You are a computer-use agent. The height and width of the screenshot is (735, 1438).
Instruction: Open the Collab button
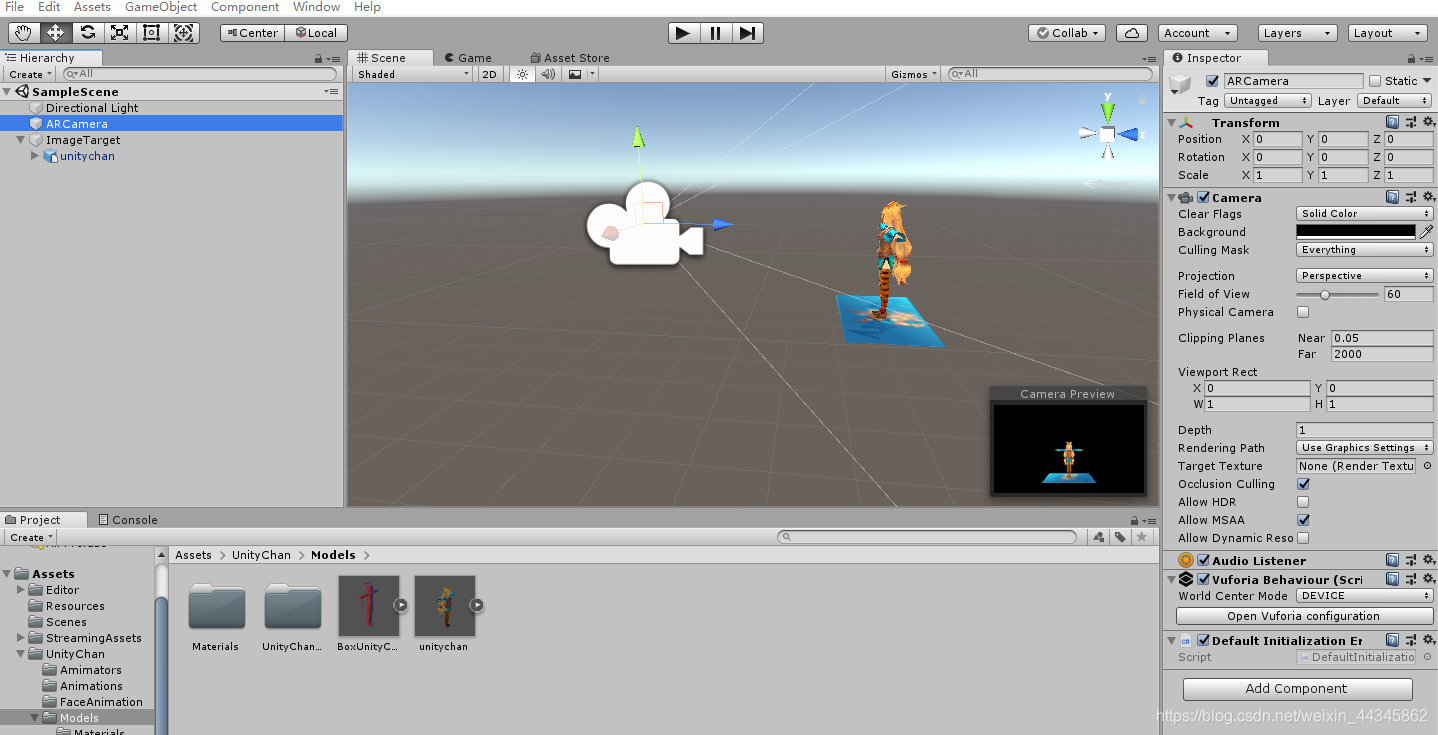(1067, 33)
